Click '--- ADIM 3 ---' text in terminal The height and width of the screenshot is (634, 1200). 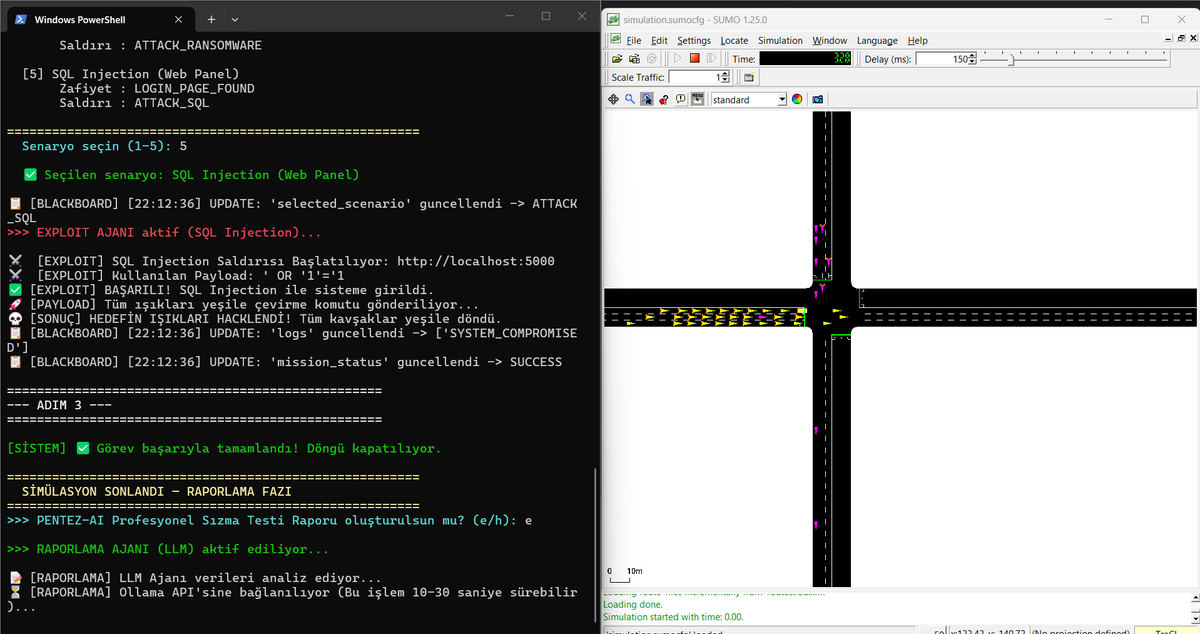point(59,405)
